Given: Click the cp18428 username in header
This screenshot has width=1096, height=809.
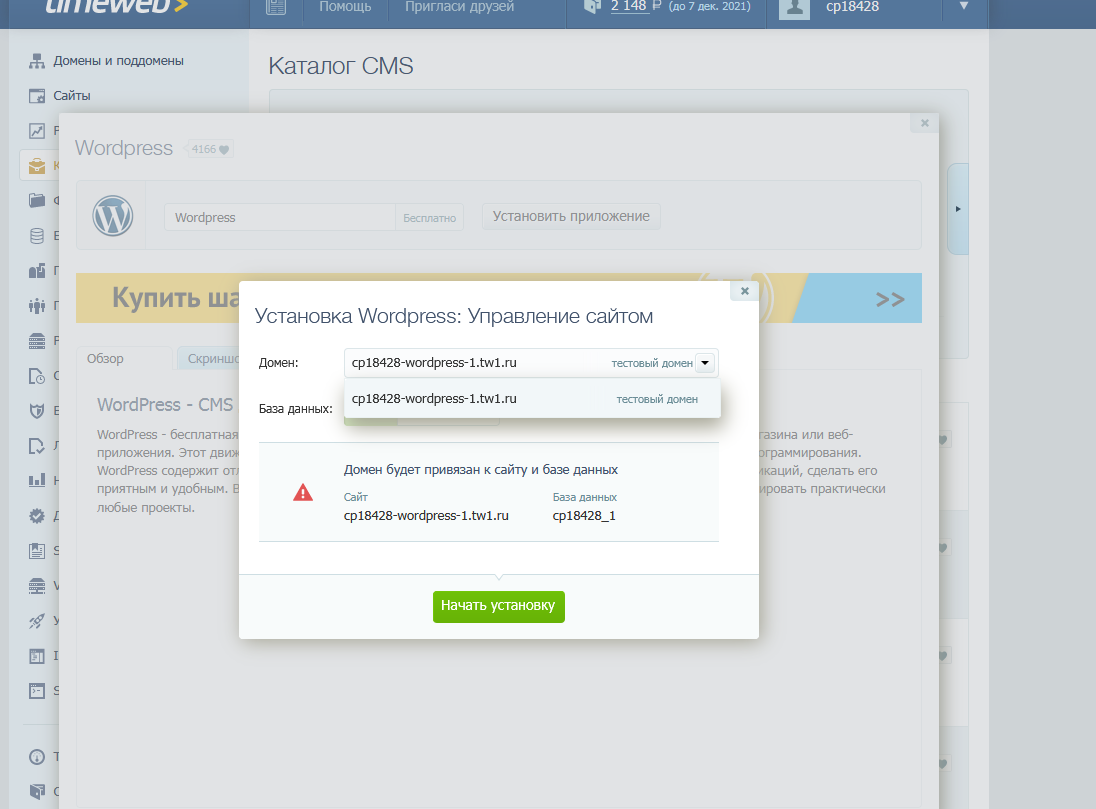Looking at the screenshot, I should click(x=852, y=7).
